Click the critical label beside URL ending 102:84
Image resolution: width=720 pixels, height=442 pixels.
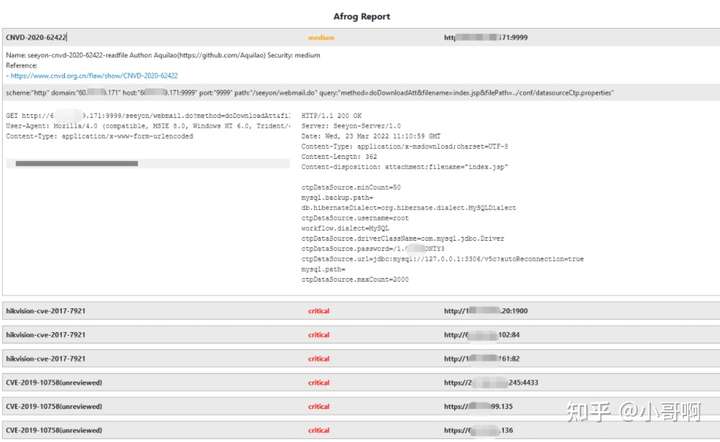319,335
